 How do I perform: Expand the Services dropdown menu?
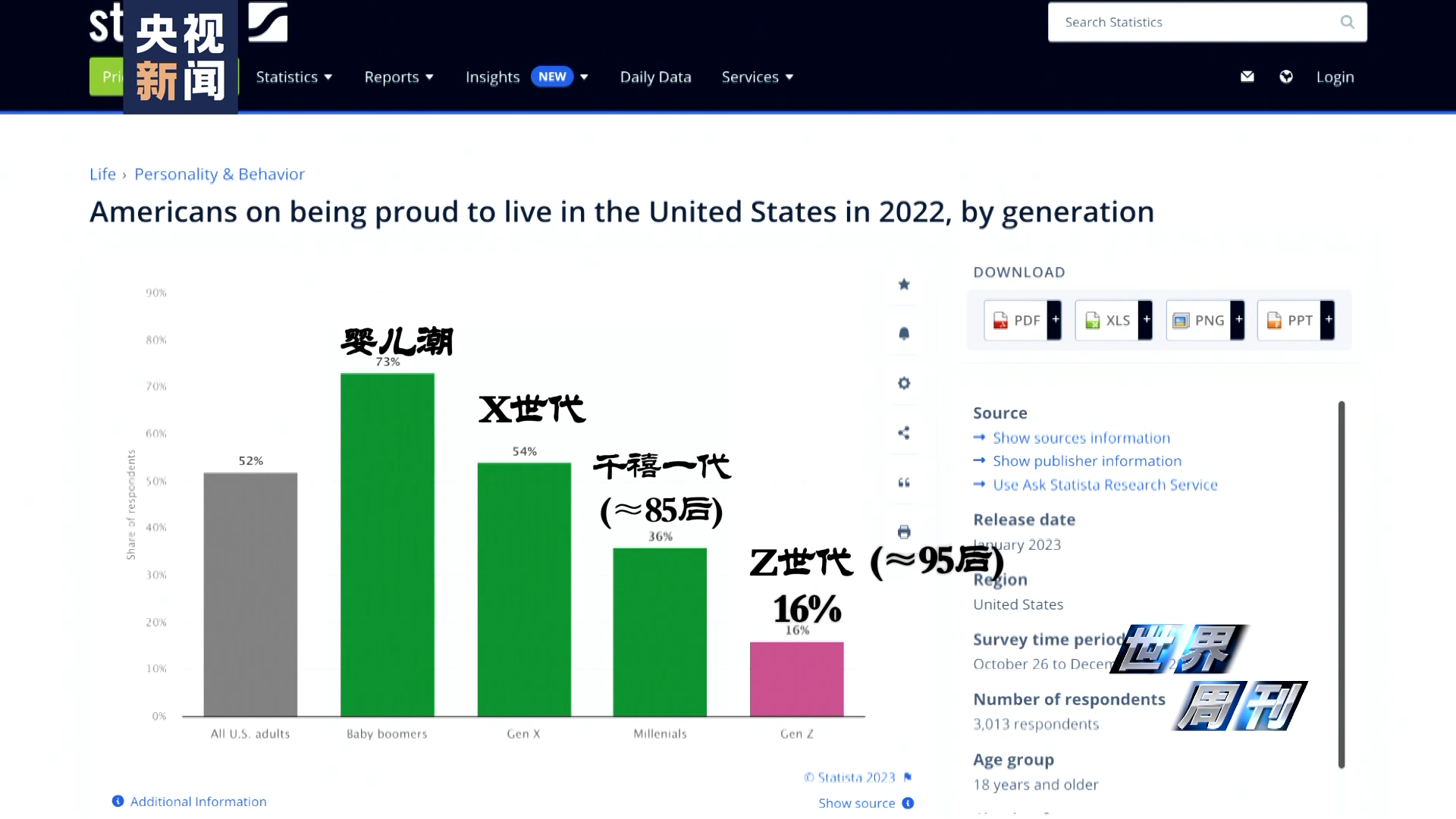[758, 77]
